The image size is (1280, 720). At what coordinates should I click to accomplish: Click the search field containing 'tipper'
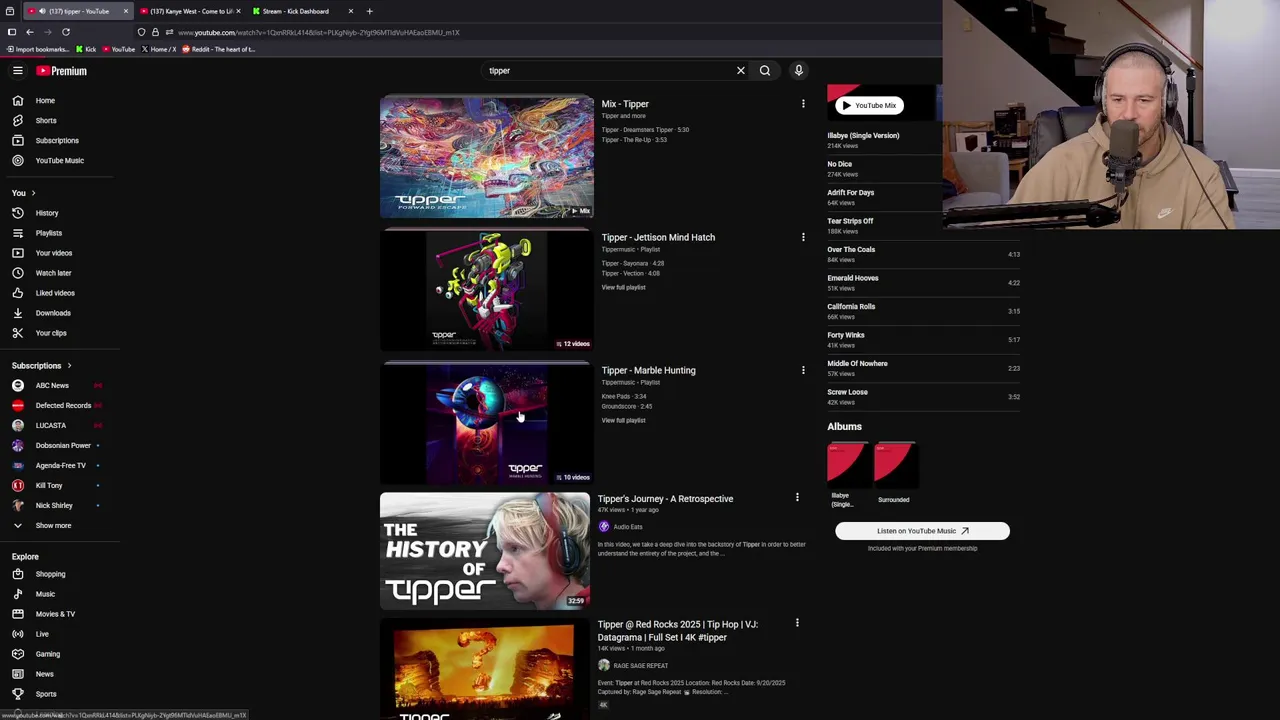point(610,71)
